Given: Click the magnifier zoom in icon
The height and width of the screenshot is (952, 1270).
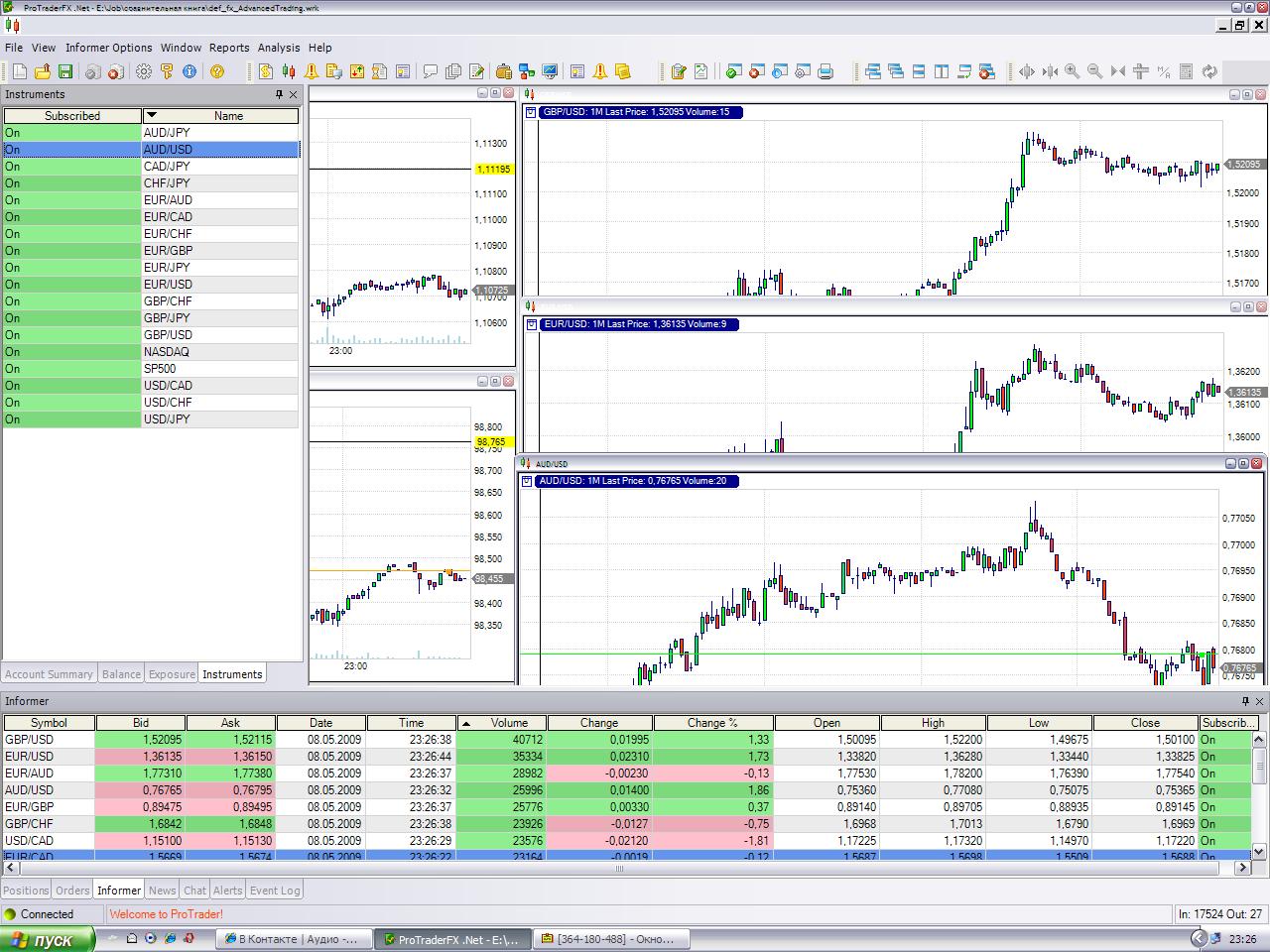Looking at the screenshot, I should point(1073,71).
